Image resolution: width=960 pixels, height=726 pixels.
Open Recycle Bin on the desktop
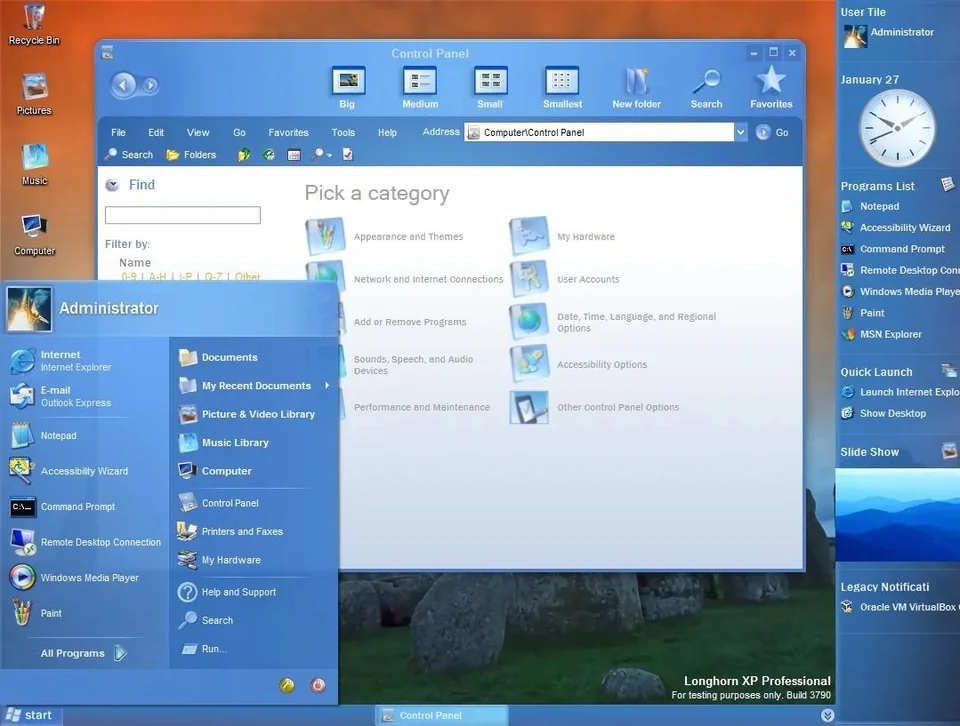[34, 24]
